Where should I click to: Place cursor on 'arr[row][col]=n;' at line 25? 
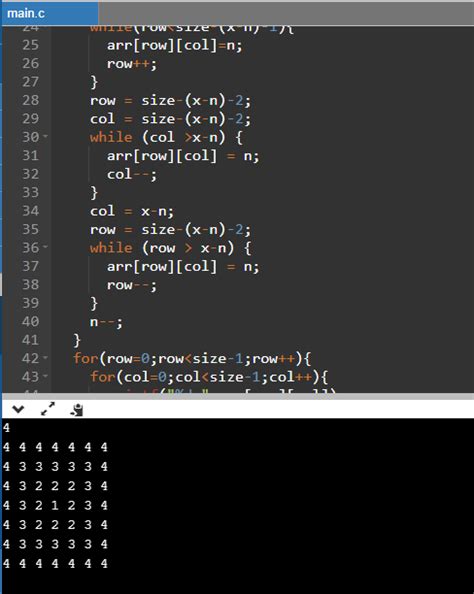174,46
